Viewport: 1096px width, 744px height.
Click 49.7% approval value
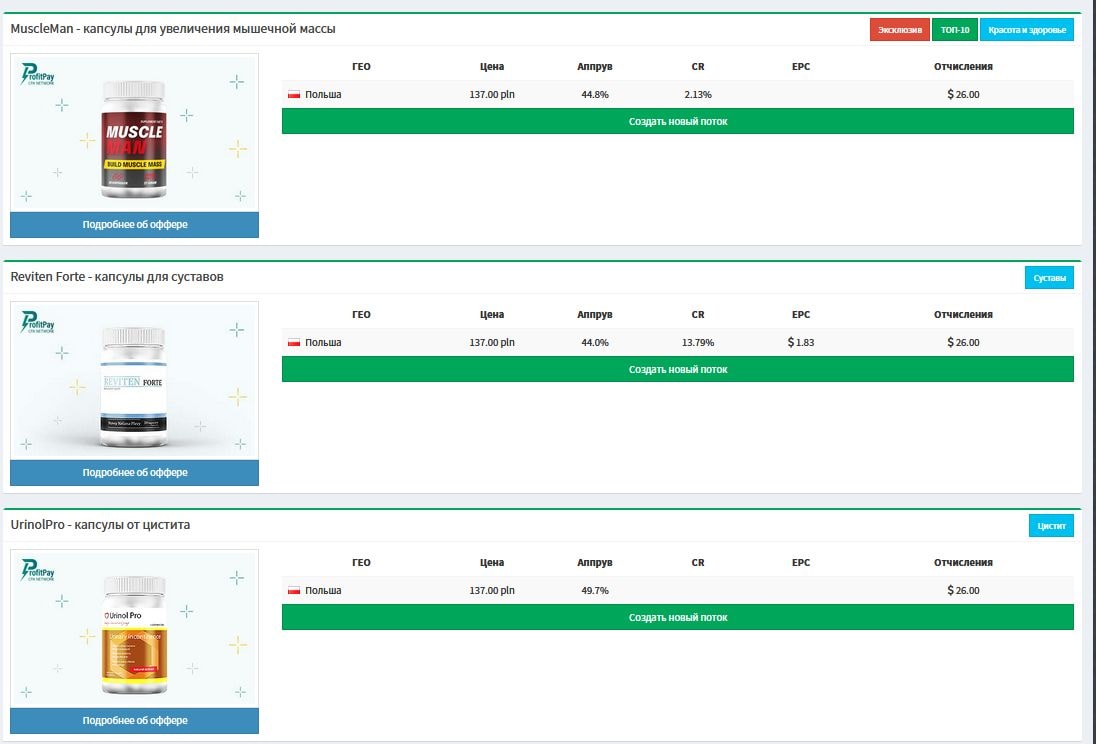(595, 591)
